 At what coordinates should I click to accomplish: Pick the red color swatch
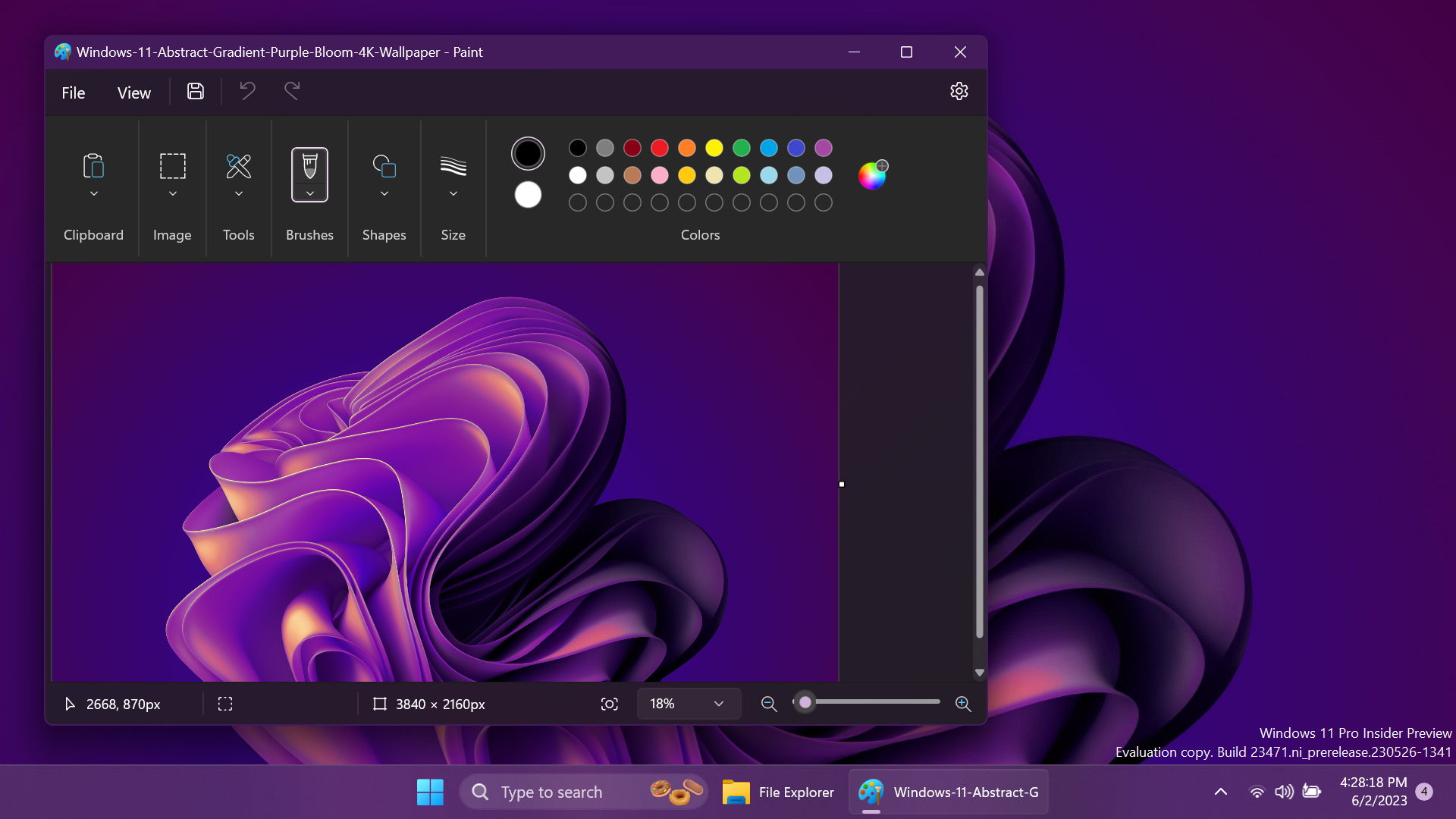click(660, 148)
